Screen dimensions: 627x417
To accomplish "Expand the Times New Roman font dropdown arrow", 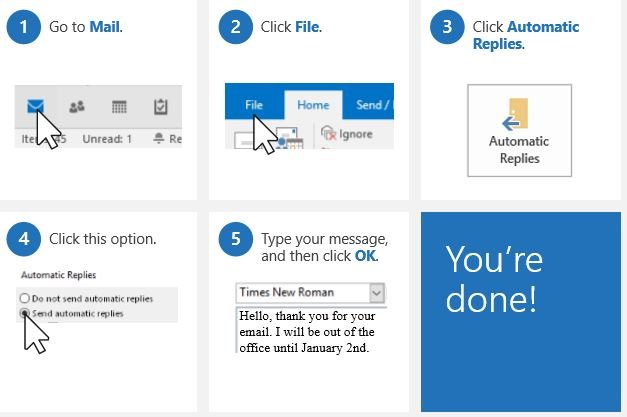I will pos(377,293).
